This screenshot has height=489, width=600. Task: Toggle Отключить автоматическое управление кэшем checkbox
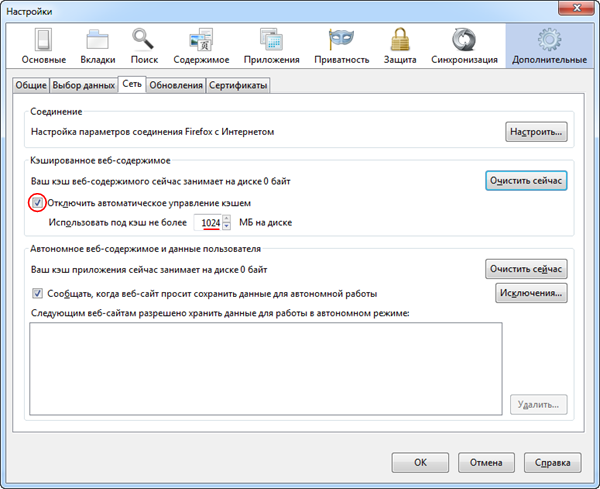pyautogui.click(x=37, y=203)
